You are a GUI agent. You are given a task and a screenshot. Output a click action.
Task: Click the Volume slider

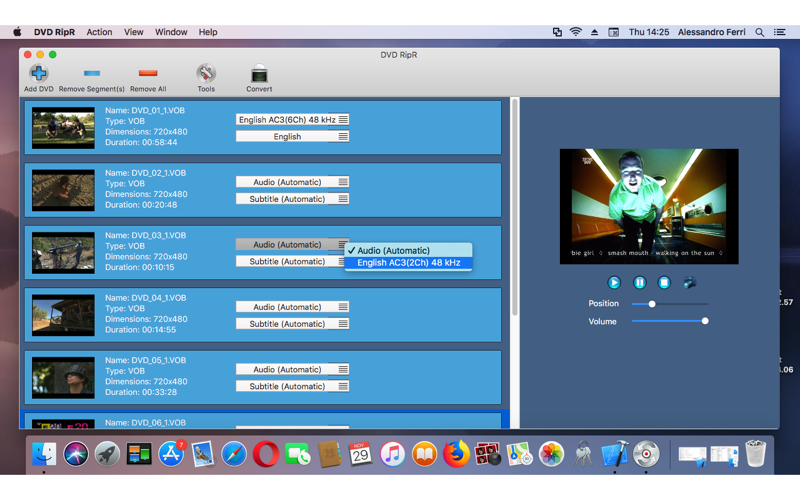click(670, 321)
